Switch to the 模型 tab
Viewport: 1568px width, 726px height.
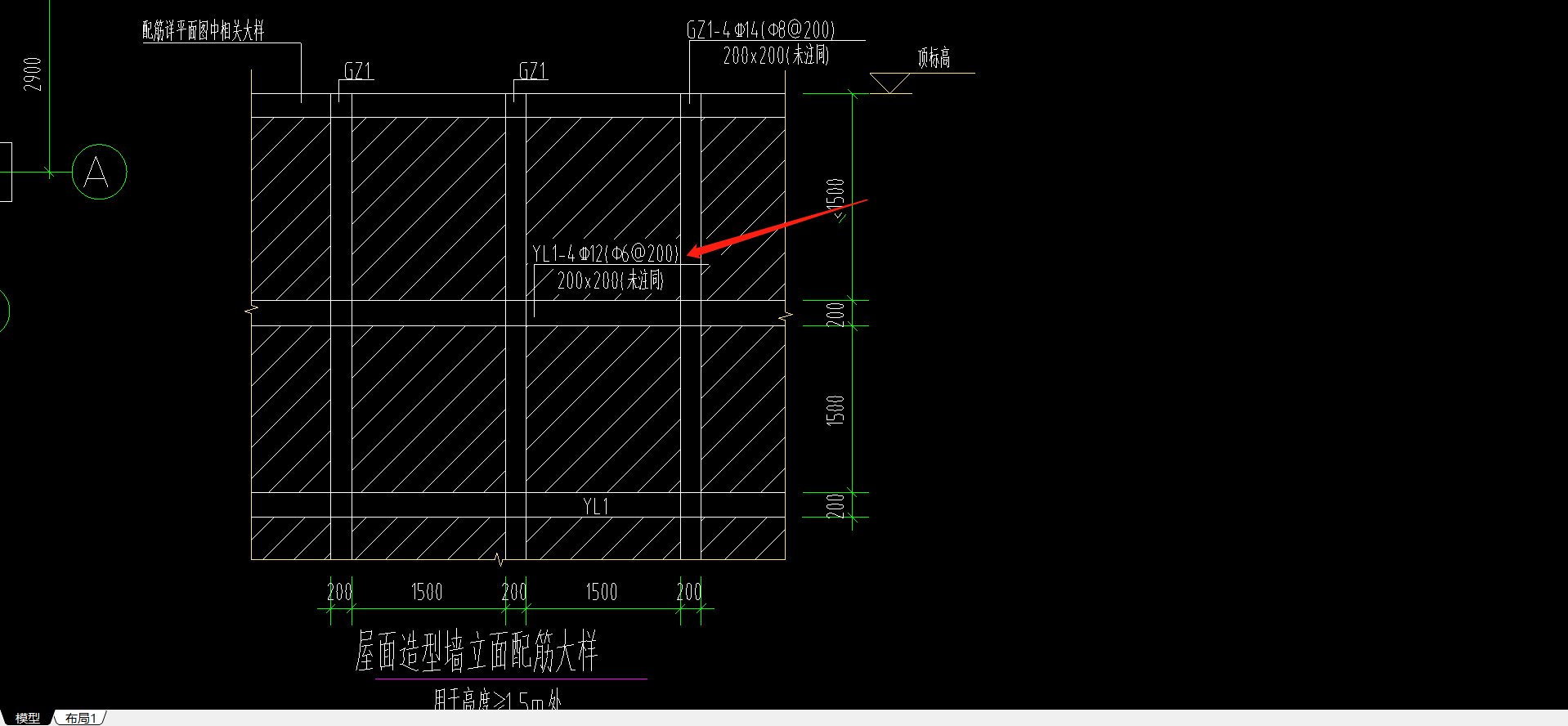click(27, 718)
